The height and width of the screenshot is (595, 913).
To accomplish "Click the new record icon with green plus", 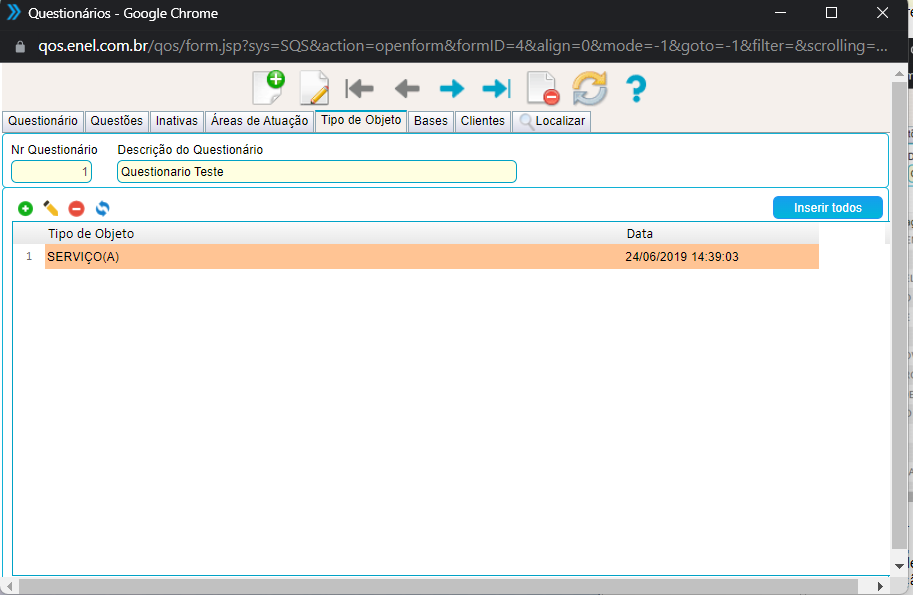I will pos(267,88).
